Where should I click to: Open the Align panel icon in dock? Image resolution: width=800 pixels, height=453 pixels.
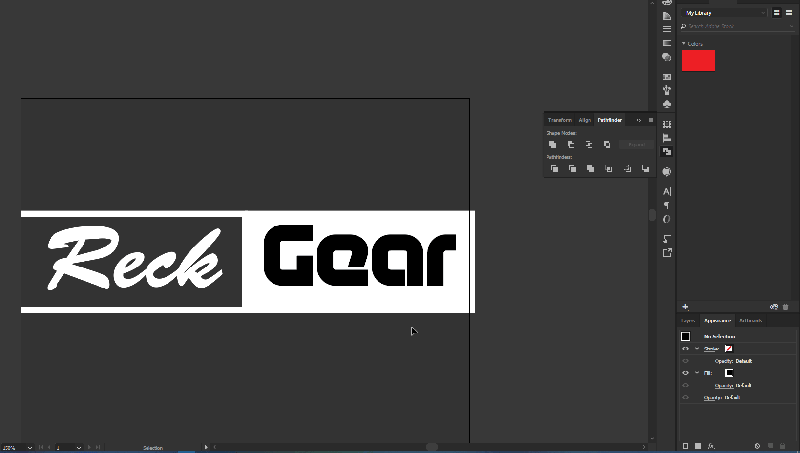click(667, 138)
